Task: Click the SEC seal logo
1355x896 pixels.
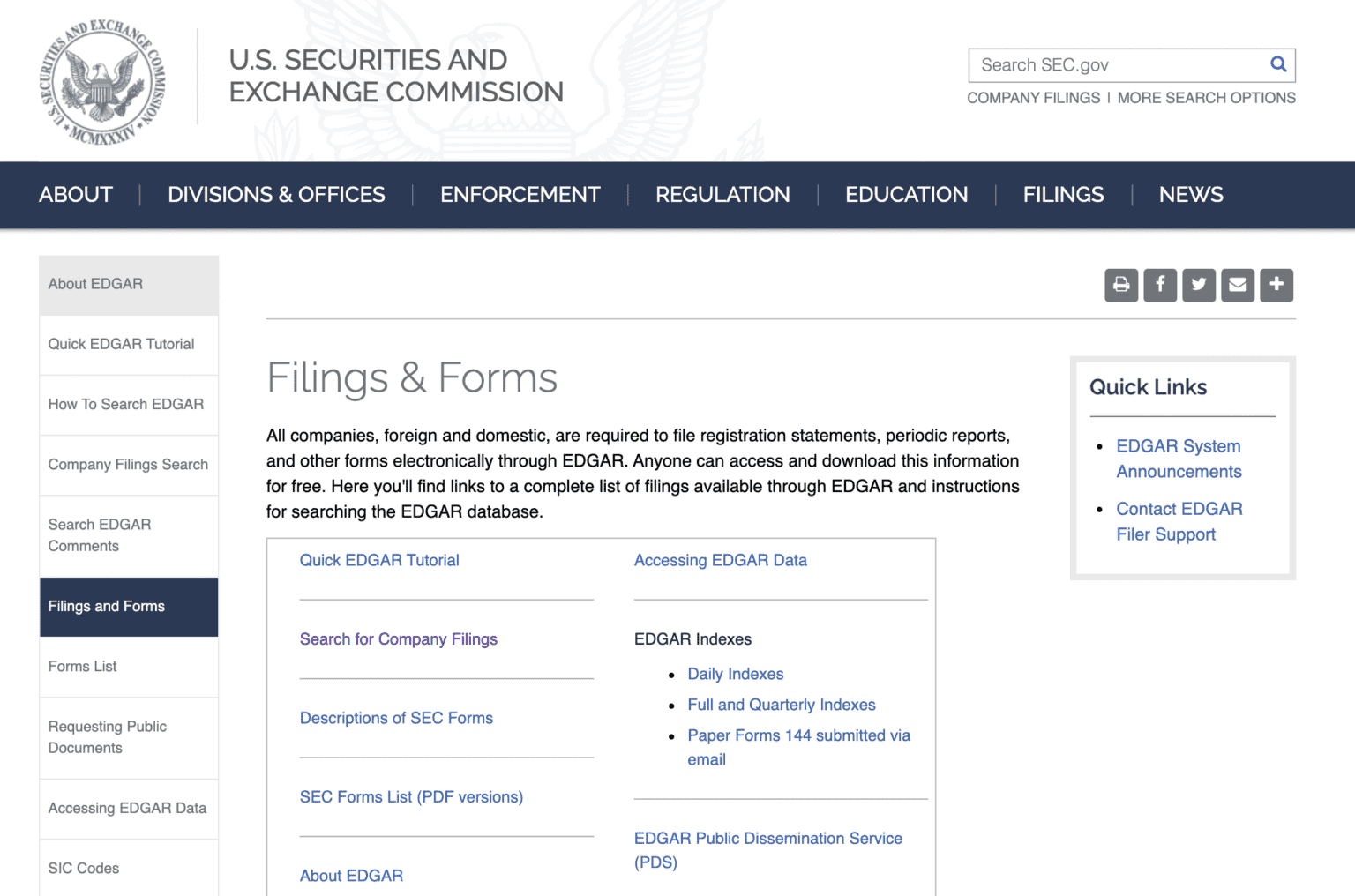Action: (103, 82)
